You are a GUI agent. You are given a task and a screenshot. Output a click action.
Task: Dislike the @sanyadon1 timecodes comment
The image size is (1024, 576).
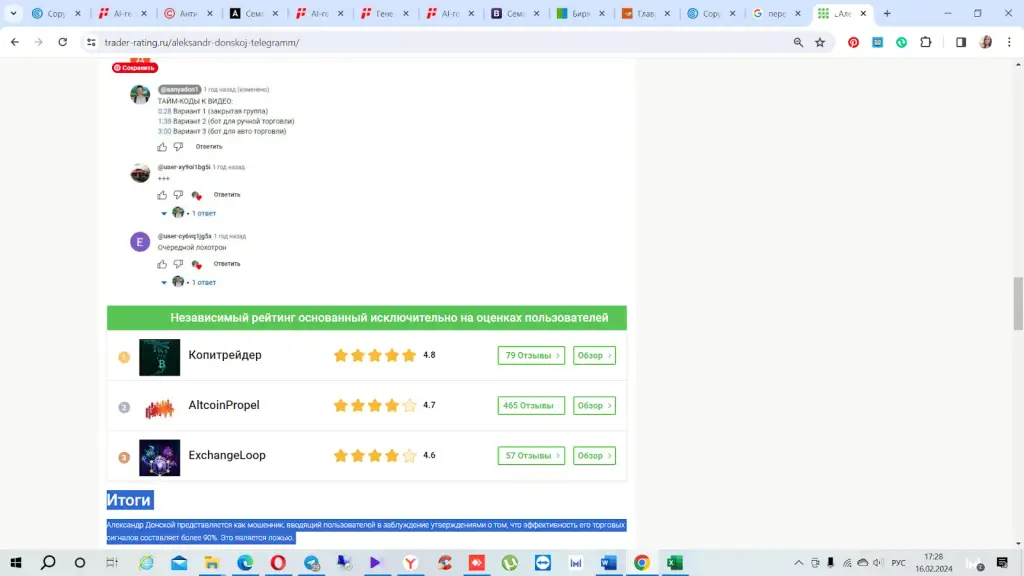point(178,147)
